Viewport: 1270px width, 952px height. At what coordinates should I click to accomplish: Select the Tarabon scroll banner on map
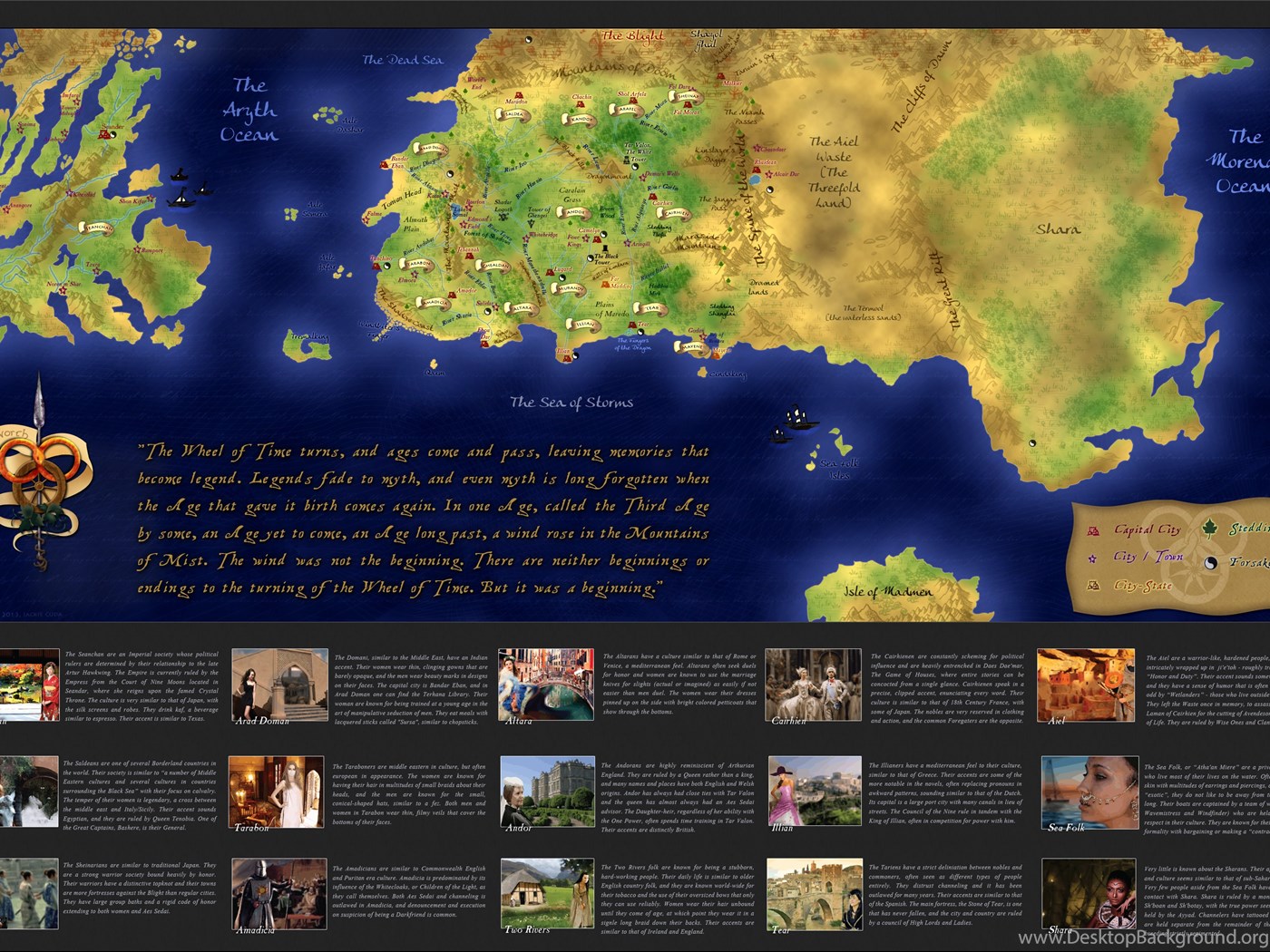[x=416, y=263]
